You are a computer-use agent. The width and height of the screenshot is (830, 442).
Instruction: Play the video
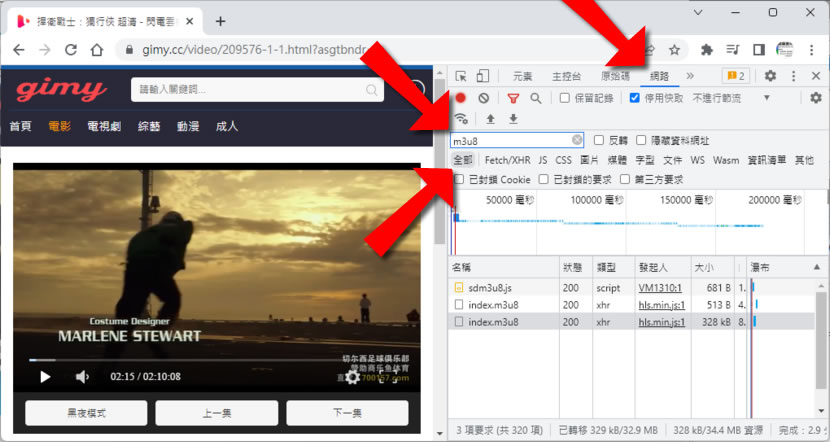(x=45, y=376)
